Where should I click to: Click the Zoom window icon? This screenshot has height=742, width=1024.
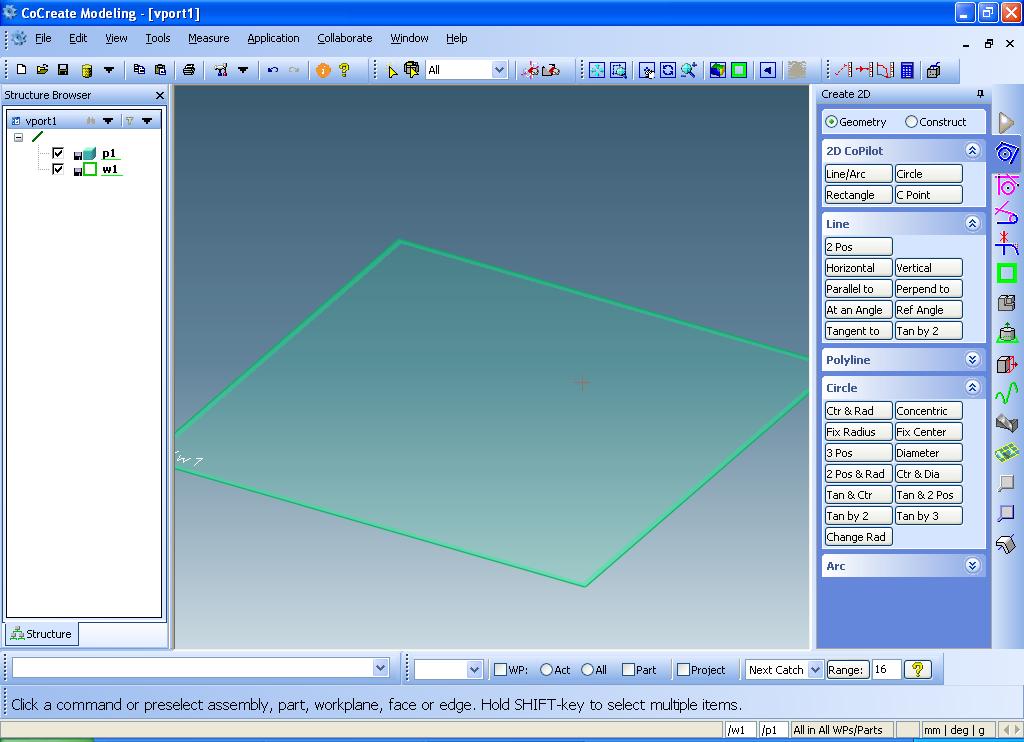point(618,70)
